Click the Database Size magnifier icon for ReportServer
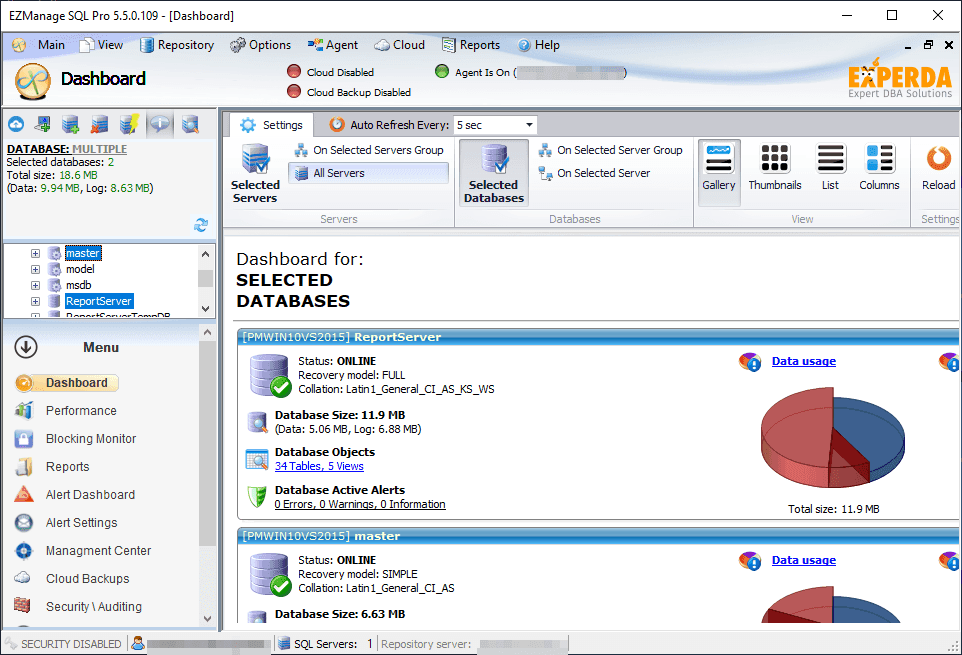 257,422
